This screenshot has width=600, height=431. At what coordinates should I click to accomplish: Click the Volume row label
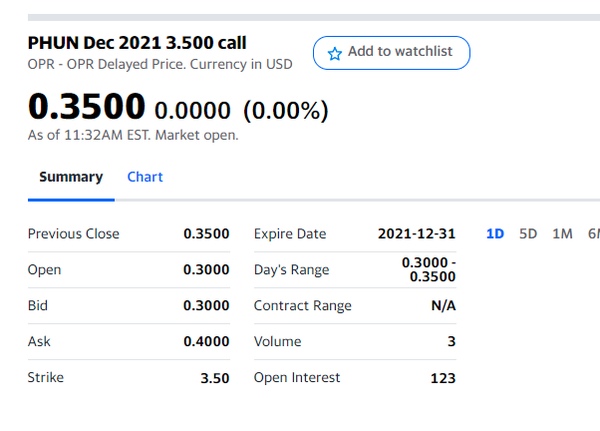[278, 342]
